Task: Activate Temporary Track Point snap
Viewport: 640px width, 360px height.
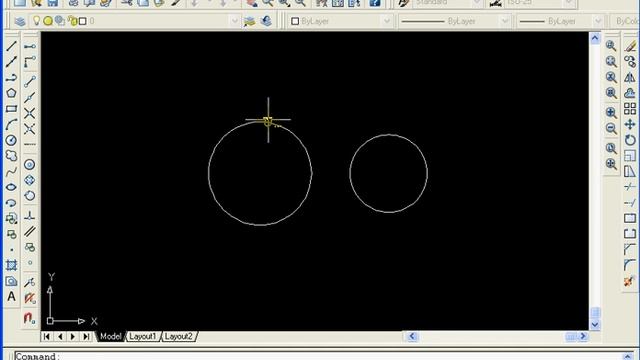Action: pyautogui.click(x=29, y=47)
